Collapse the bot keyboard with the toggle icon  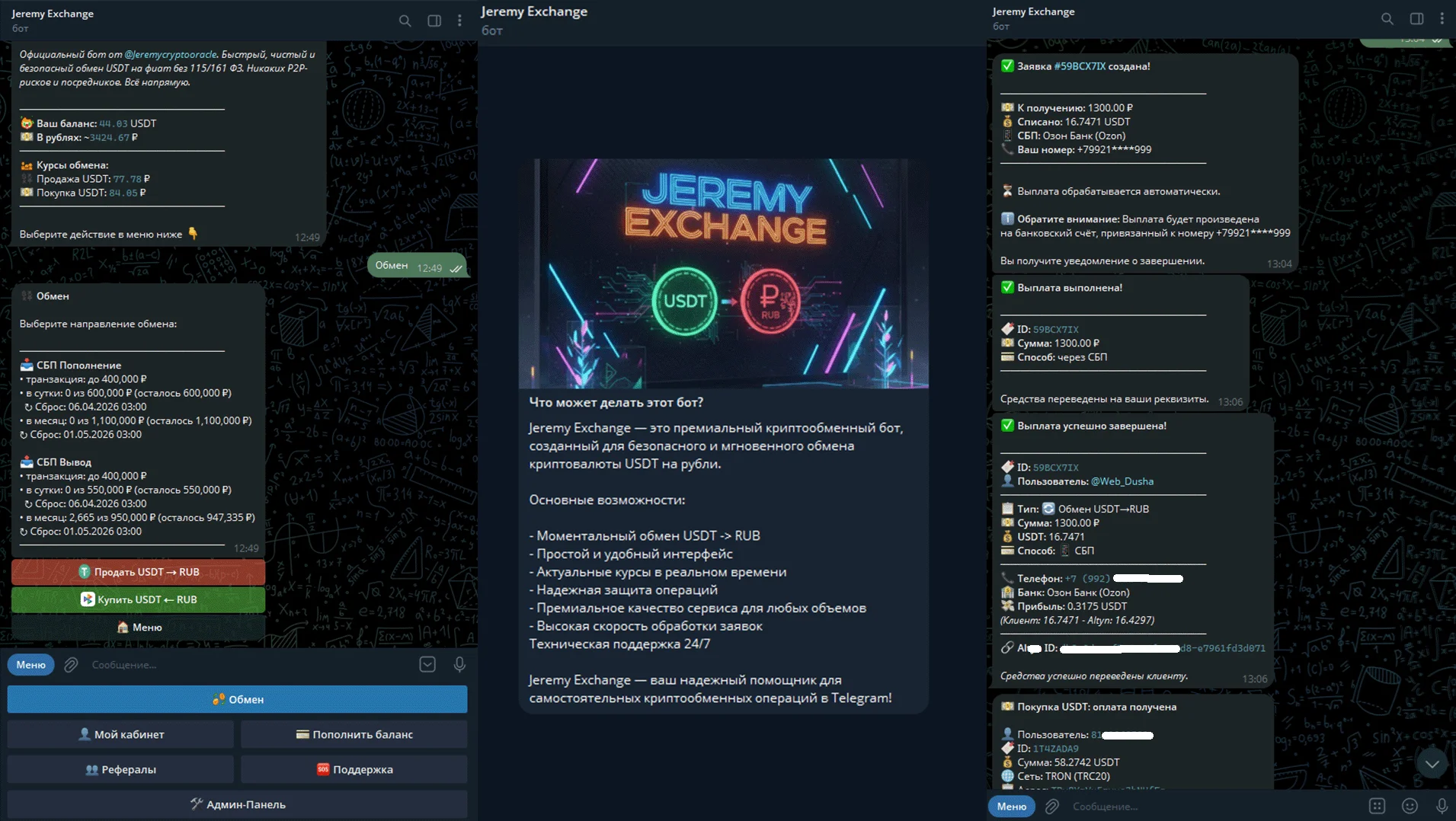coord(427,665)
